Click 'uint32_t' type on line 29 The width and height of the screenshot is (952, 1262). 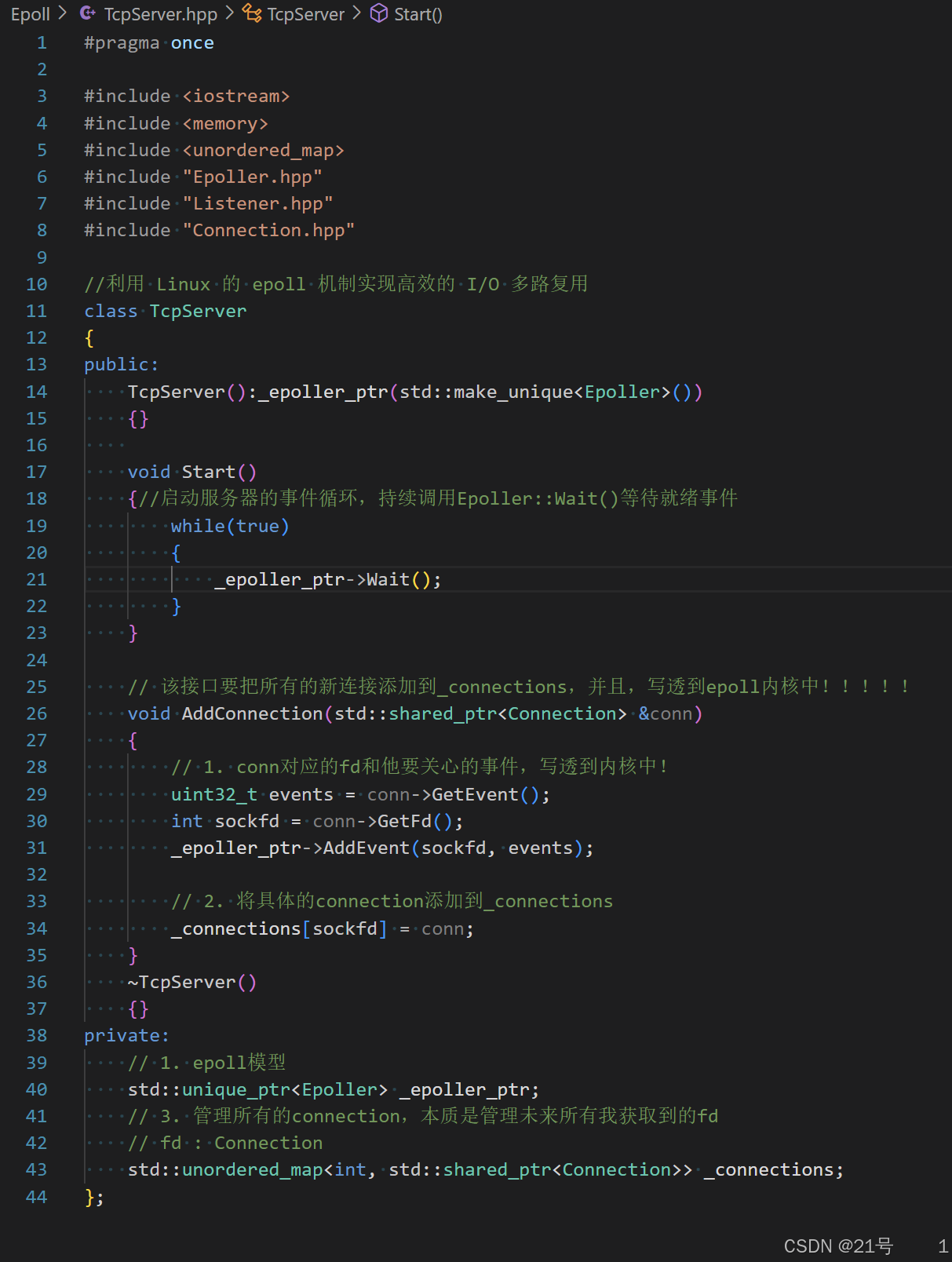coord(214,794)
